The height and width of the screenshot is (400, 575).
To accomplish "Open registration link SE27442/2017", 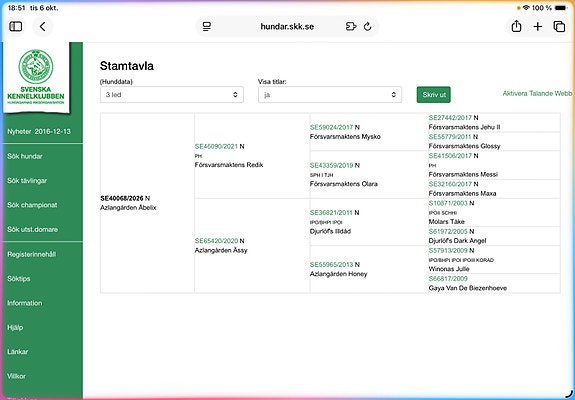I will (450, 118).
